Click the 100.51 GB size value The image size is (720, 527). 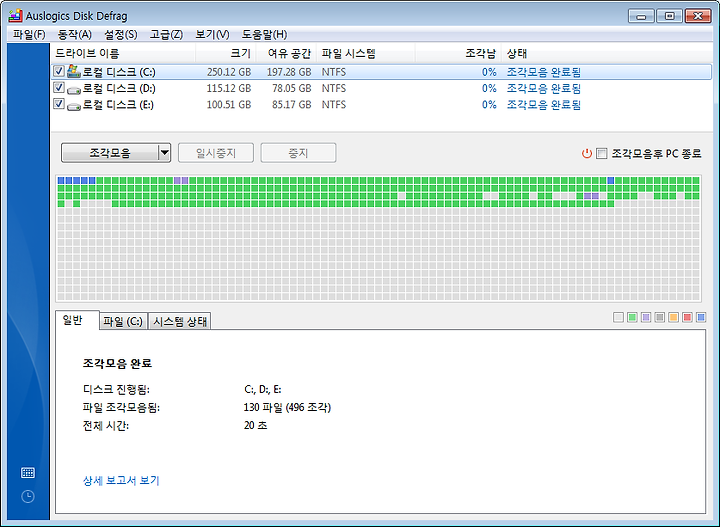click(x=229, y=105)
